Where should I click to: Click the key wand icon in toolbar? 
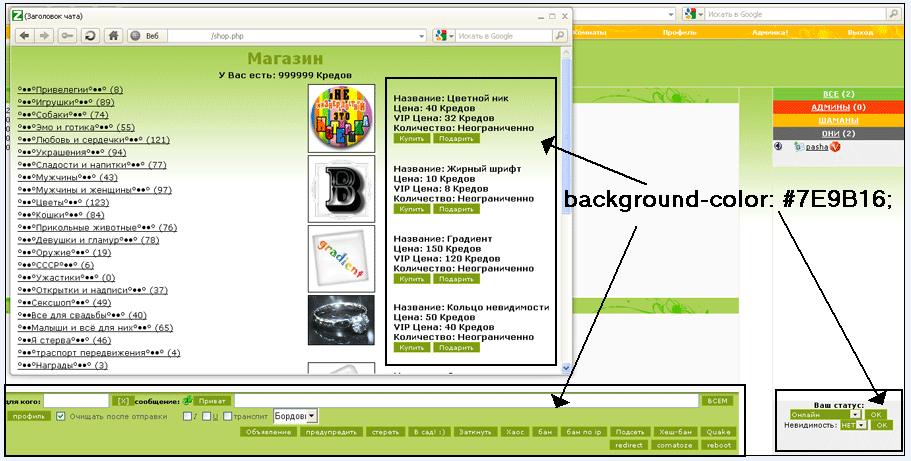pyautogui.click(x=67, y=36)
